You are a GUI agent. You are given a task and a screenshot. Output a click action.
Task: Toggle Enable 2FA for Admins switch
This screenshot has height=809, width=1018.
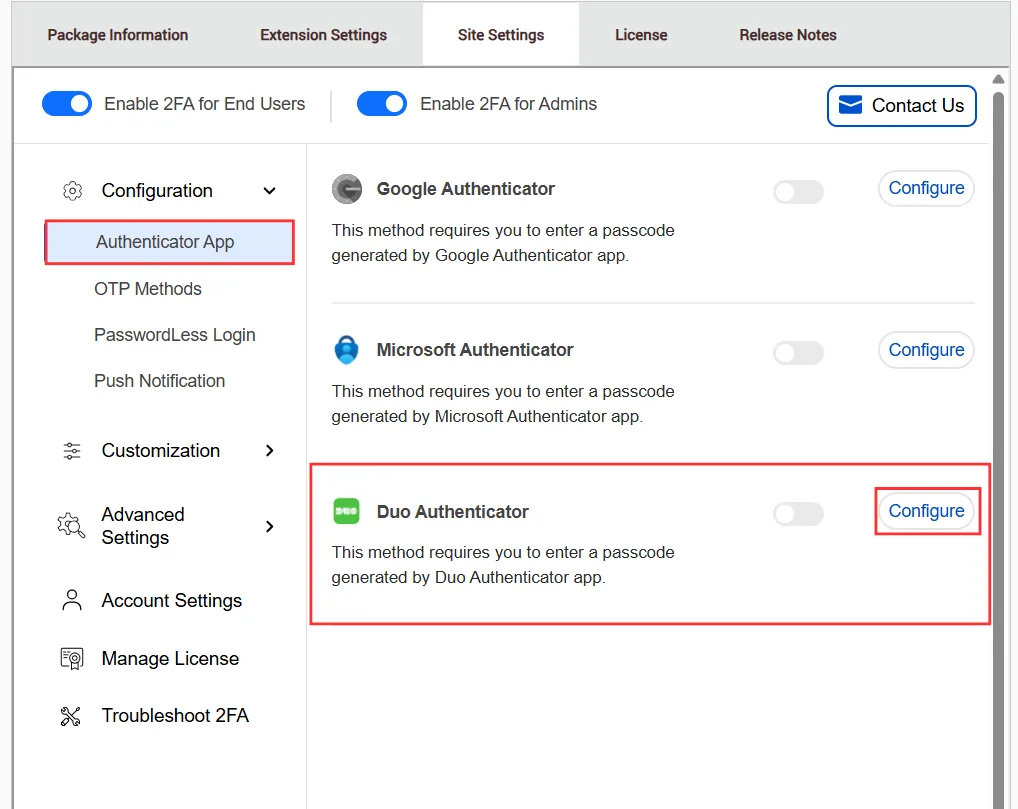click(x=382, y=104)
